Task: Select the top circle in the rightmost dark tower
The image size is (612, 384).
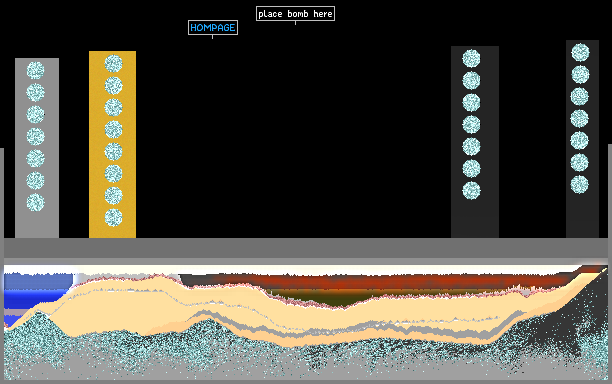Action: click(x=580, y=52)
